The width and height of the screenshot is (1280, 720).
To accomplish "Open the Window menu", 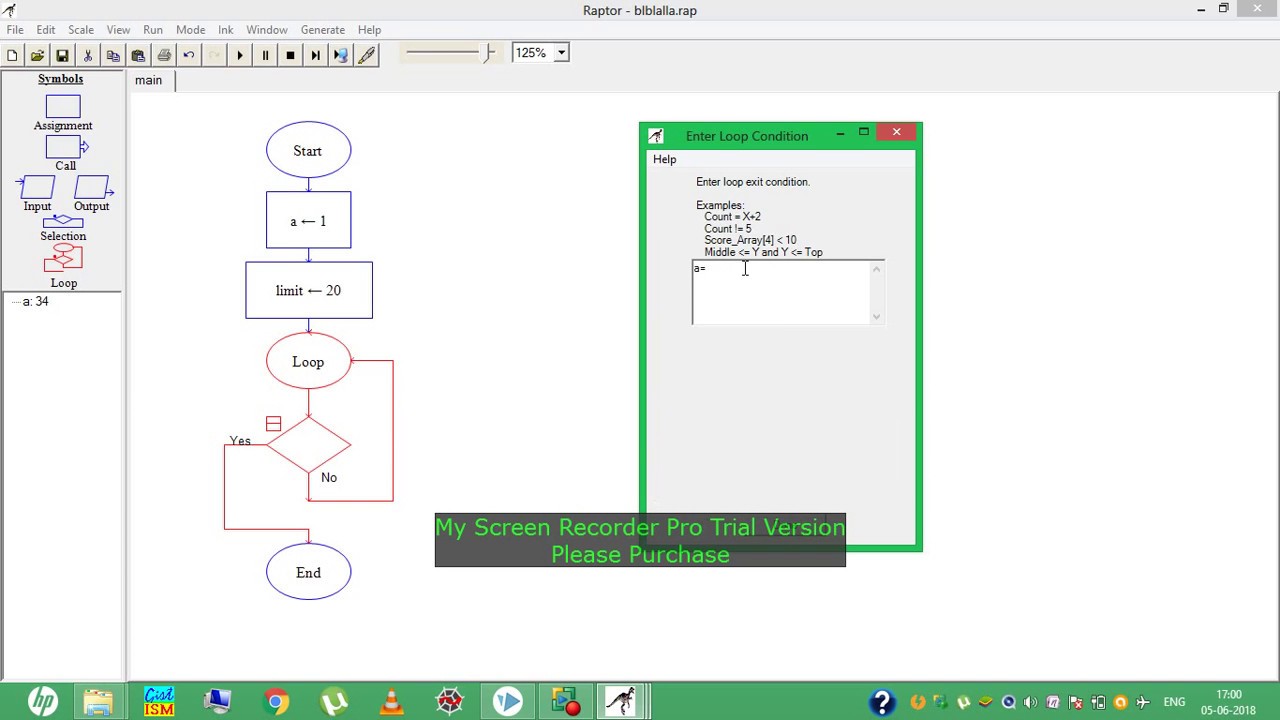I will point(267,30).
